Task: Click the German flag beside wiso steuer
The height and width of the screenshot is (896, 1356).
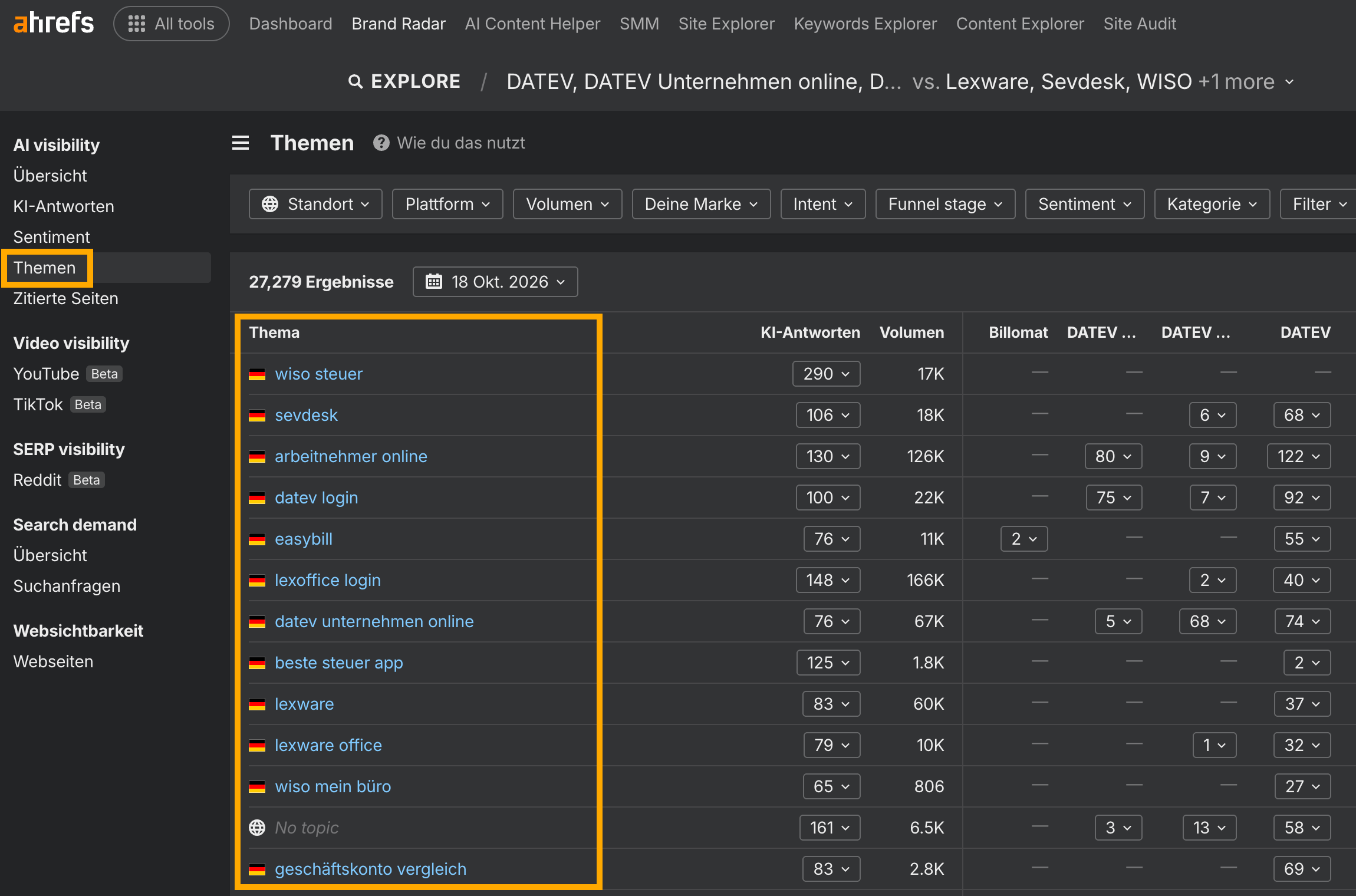Action: pyautogui.click(x=257, y=374)
